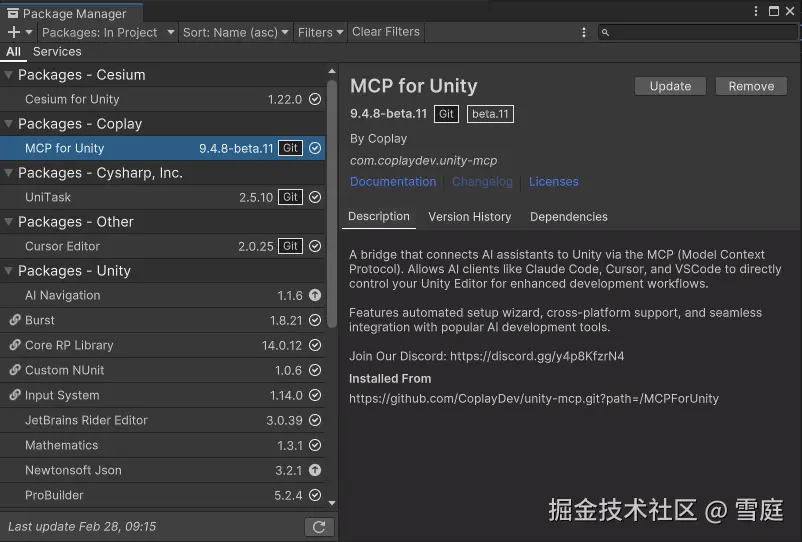Click installed checkmark icon on MCP for Unity row
This screenshot has width=802, height=542.
point(315,148)
